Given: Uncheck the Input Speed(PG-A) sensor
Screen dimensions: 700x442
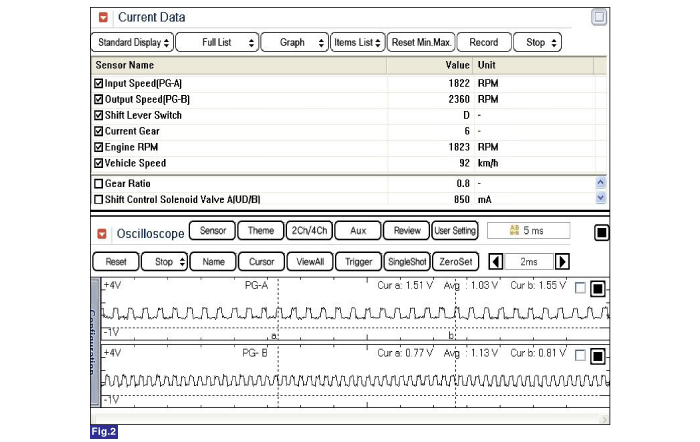Looking at the screenshot, I should [x=98, y=83].
